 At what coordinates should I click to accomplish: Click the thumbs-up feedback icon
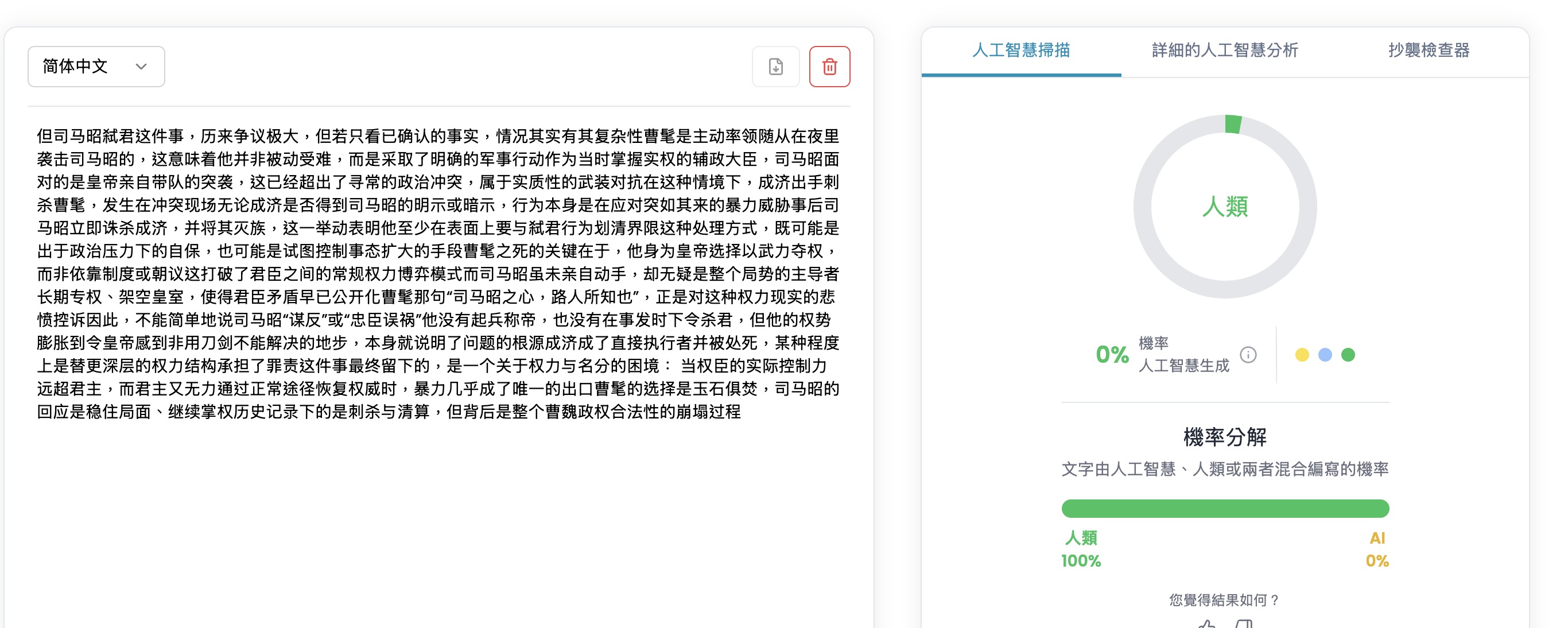[x=1207, y=624]
